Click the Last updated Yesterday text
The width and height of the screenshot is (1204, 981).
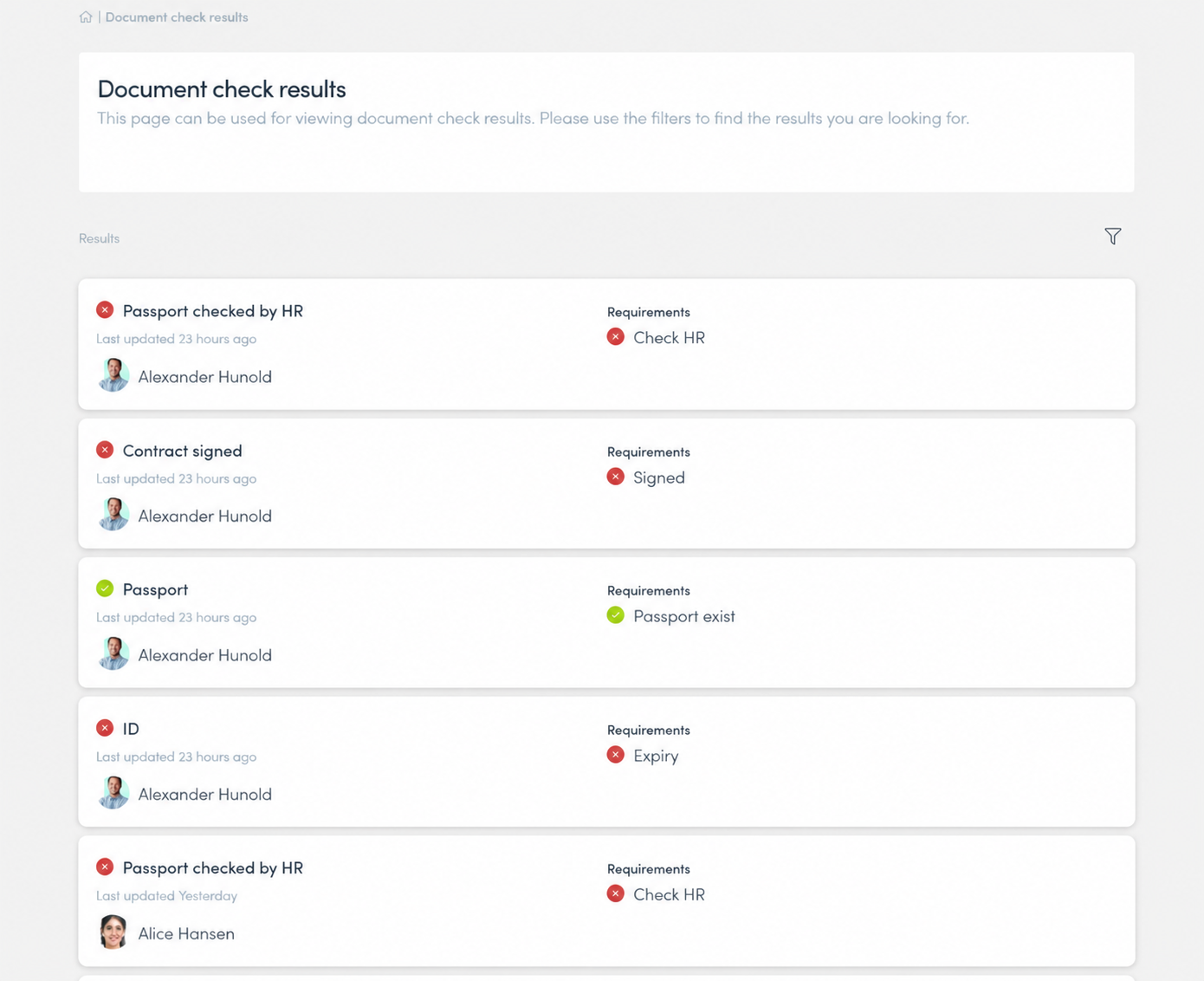(166, 895)
